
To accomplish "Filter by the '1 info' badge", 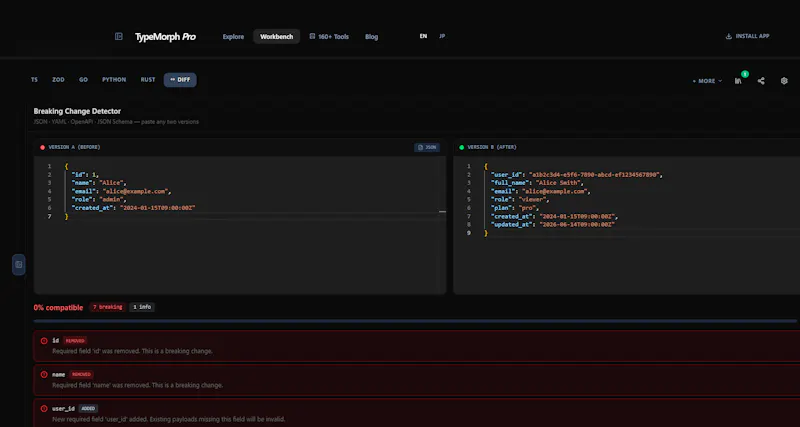I will (x=142, y=307).
